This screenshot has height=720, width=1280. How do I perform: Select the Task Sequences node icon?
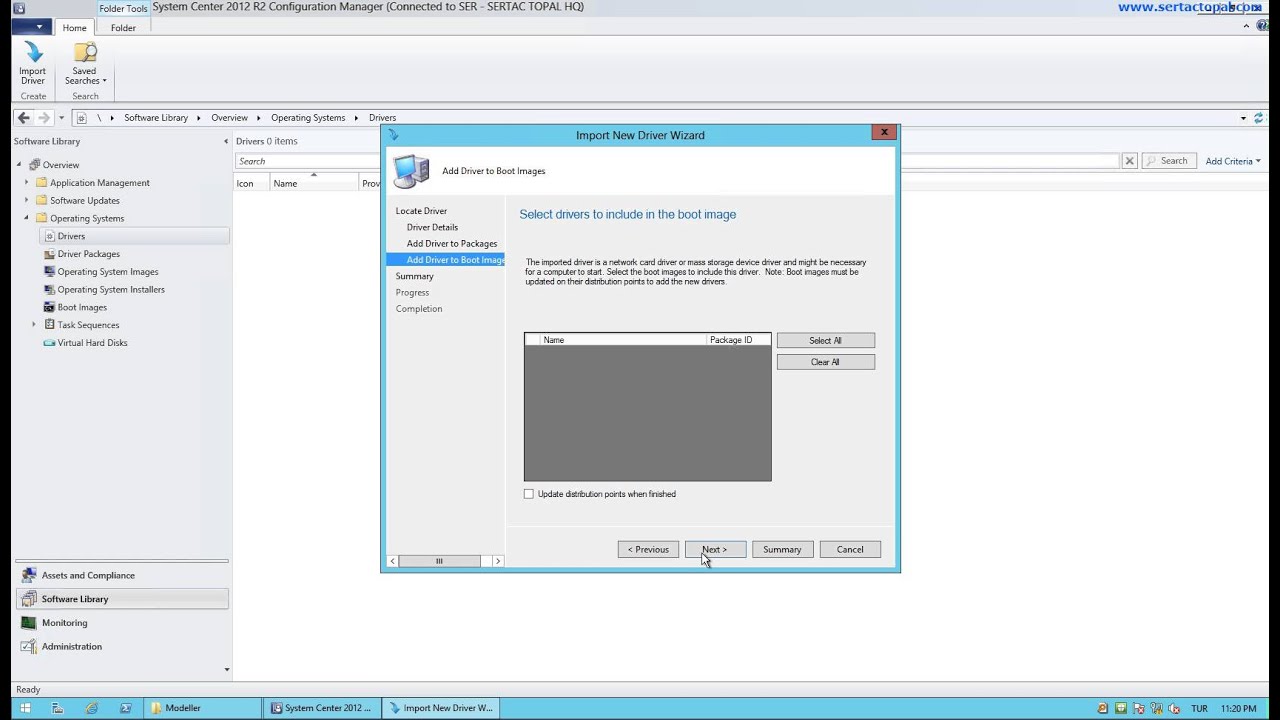(x=50, y=325)
